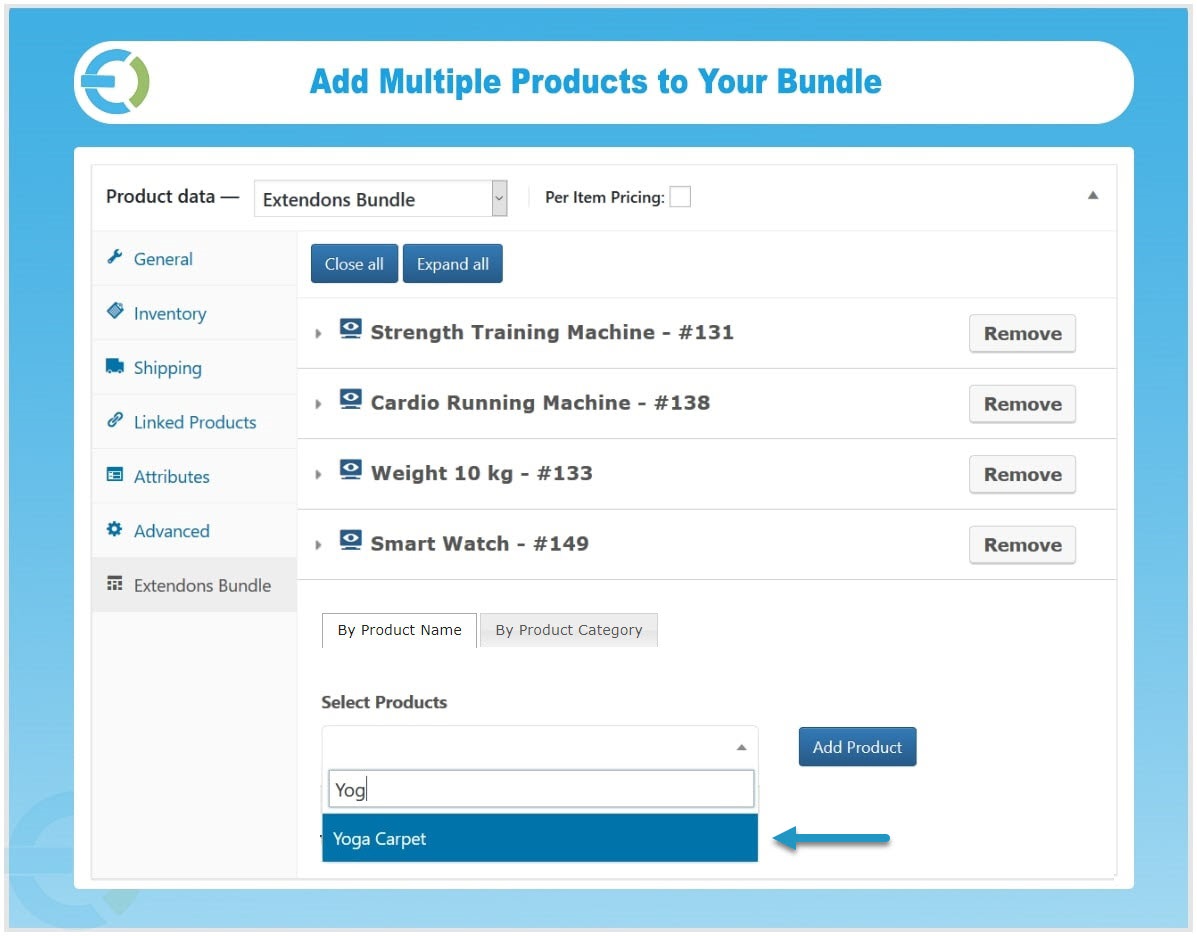Select the Attributes panel icon
This screenshot has height=936, width=1197.
115,476
